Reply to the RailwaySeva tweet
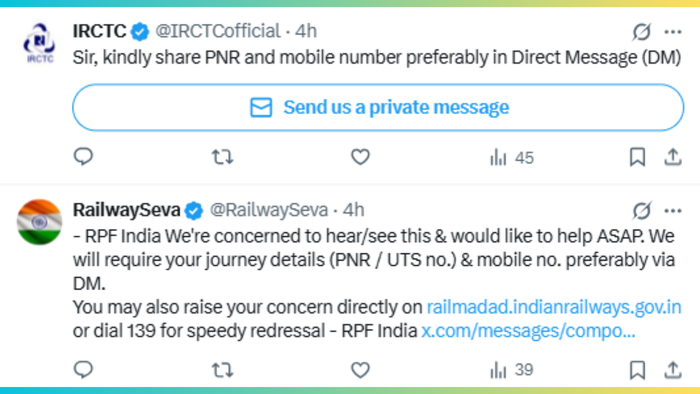The width and height of the screenshot is (700, 394). tap(83, 369)
